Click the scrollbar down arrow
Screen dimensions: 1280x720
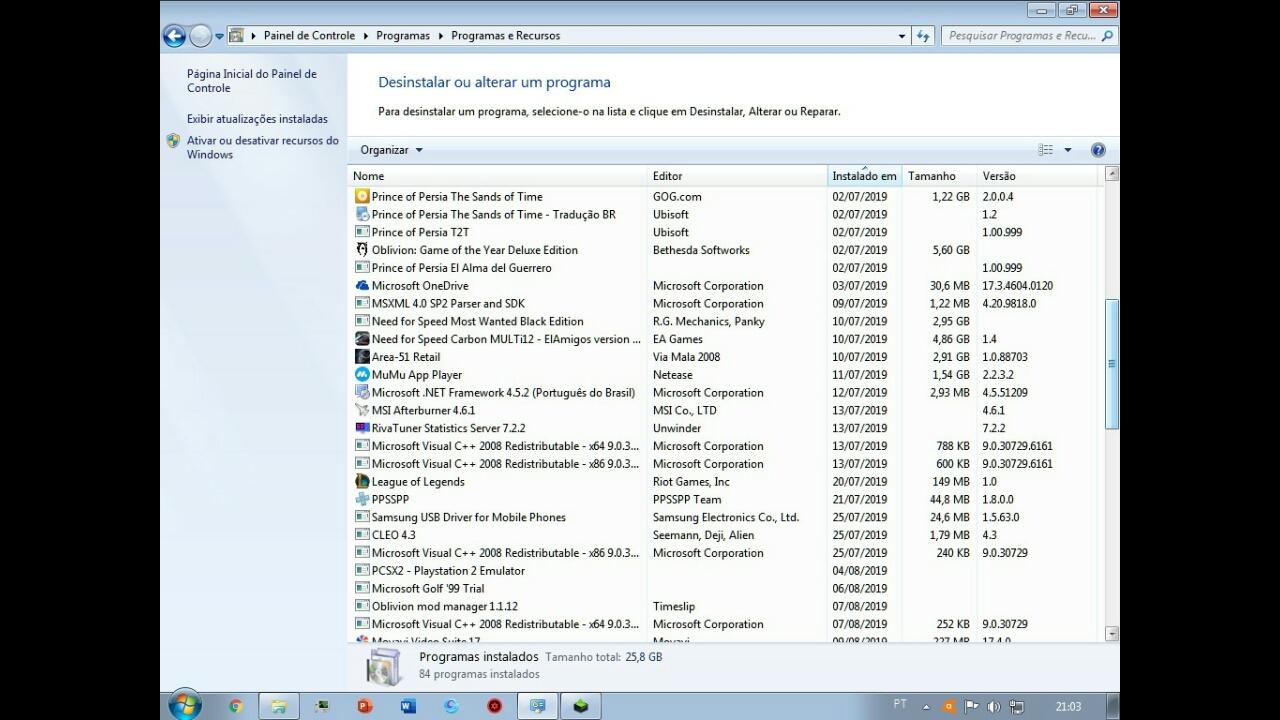tap(1111, 633)
